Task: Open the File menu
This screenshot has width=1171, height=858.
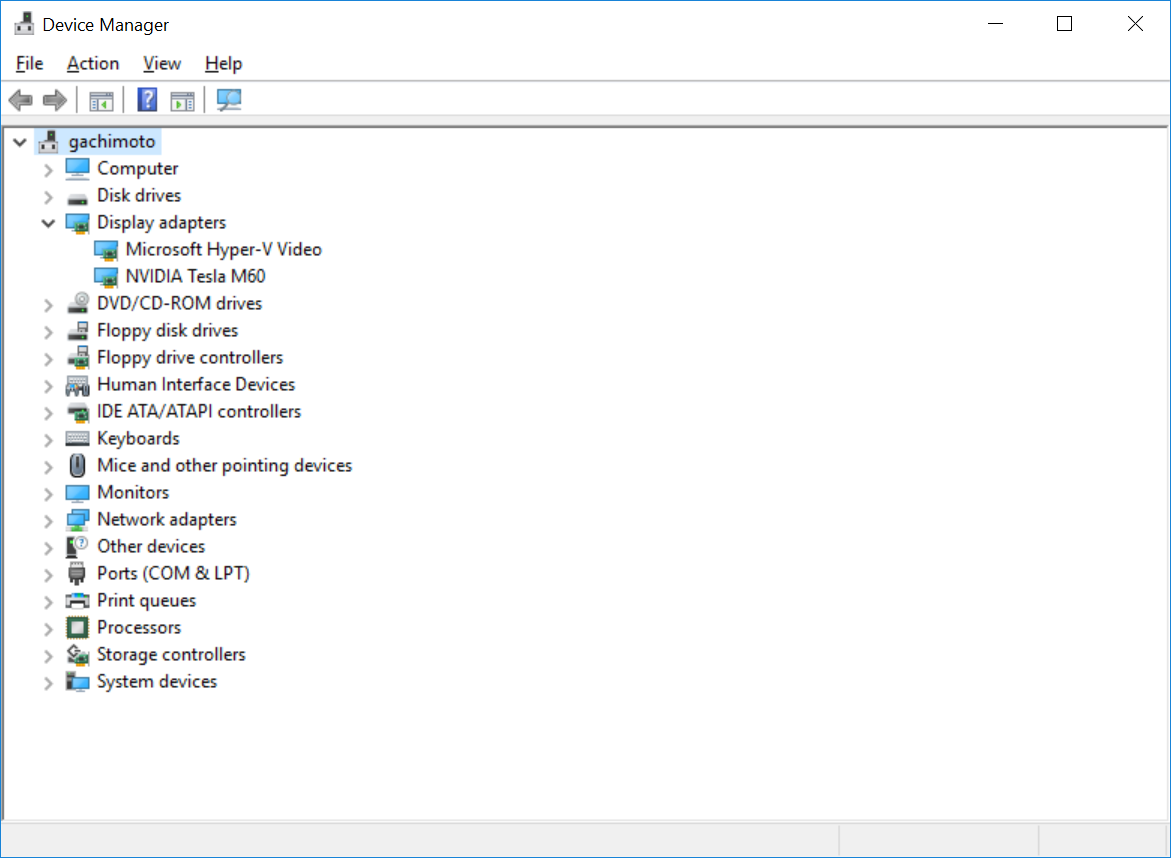Action: [30, 64]
